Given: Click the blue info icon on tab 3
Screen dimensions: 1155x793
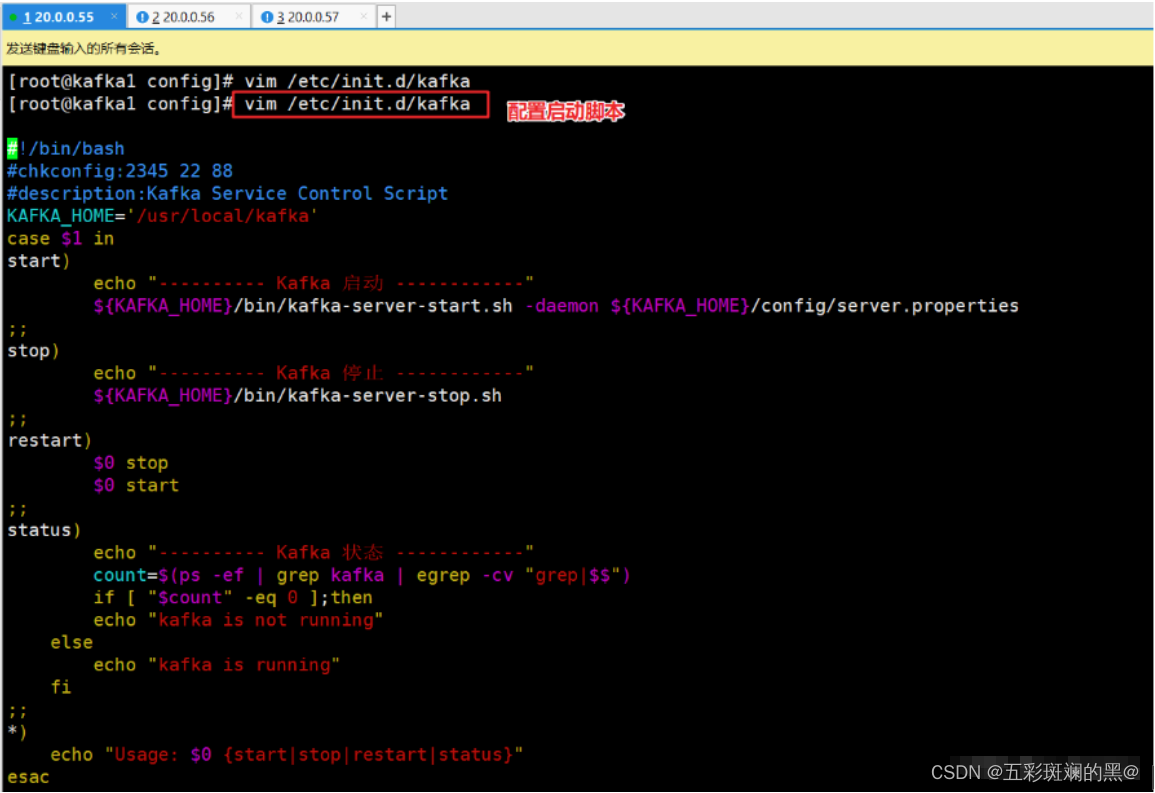Looking at the screenshot, I should pyautogui.click(x=267, y=17).
